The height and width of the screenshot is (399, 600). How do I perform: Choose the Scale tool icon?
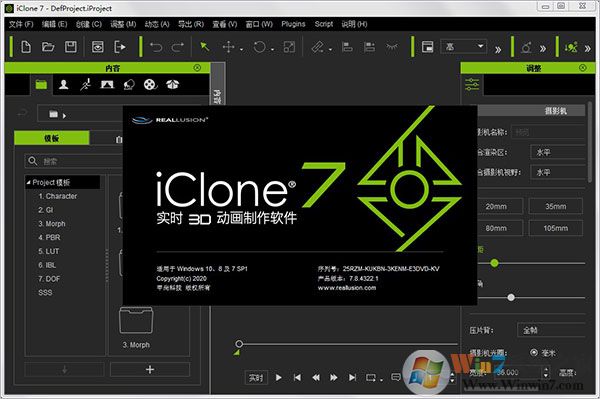pos(289,47)
